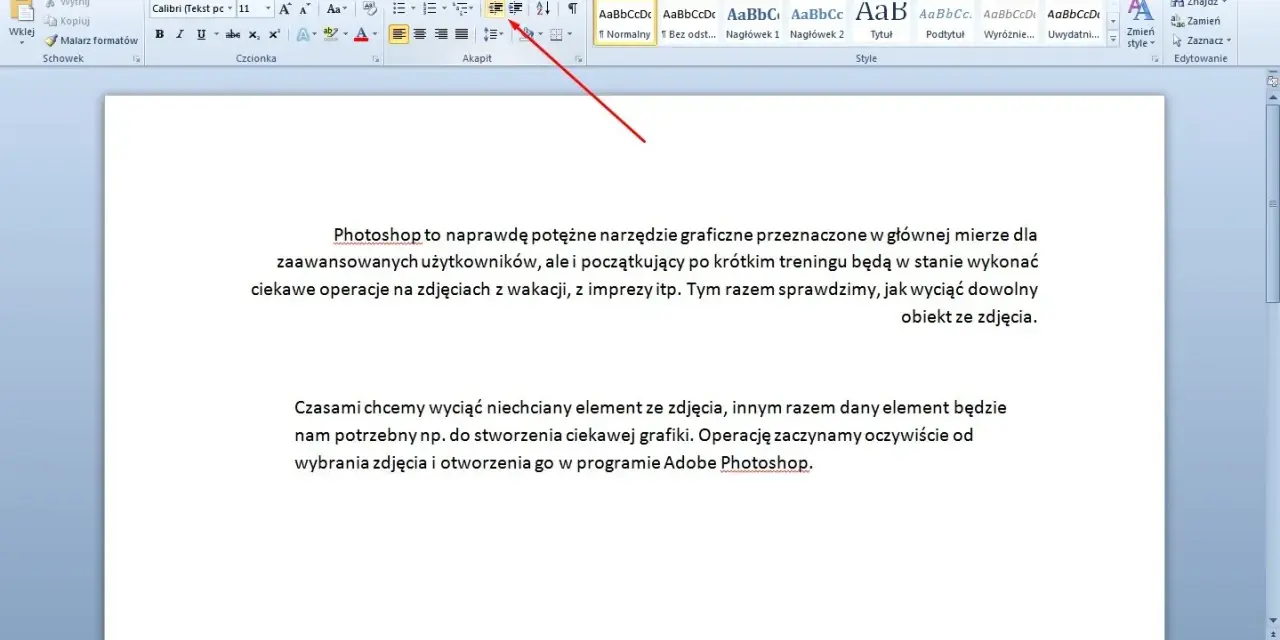The image size is (1280, 640).
Task: Click the Shrink Font icon
Action: (x=305, y=8)
